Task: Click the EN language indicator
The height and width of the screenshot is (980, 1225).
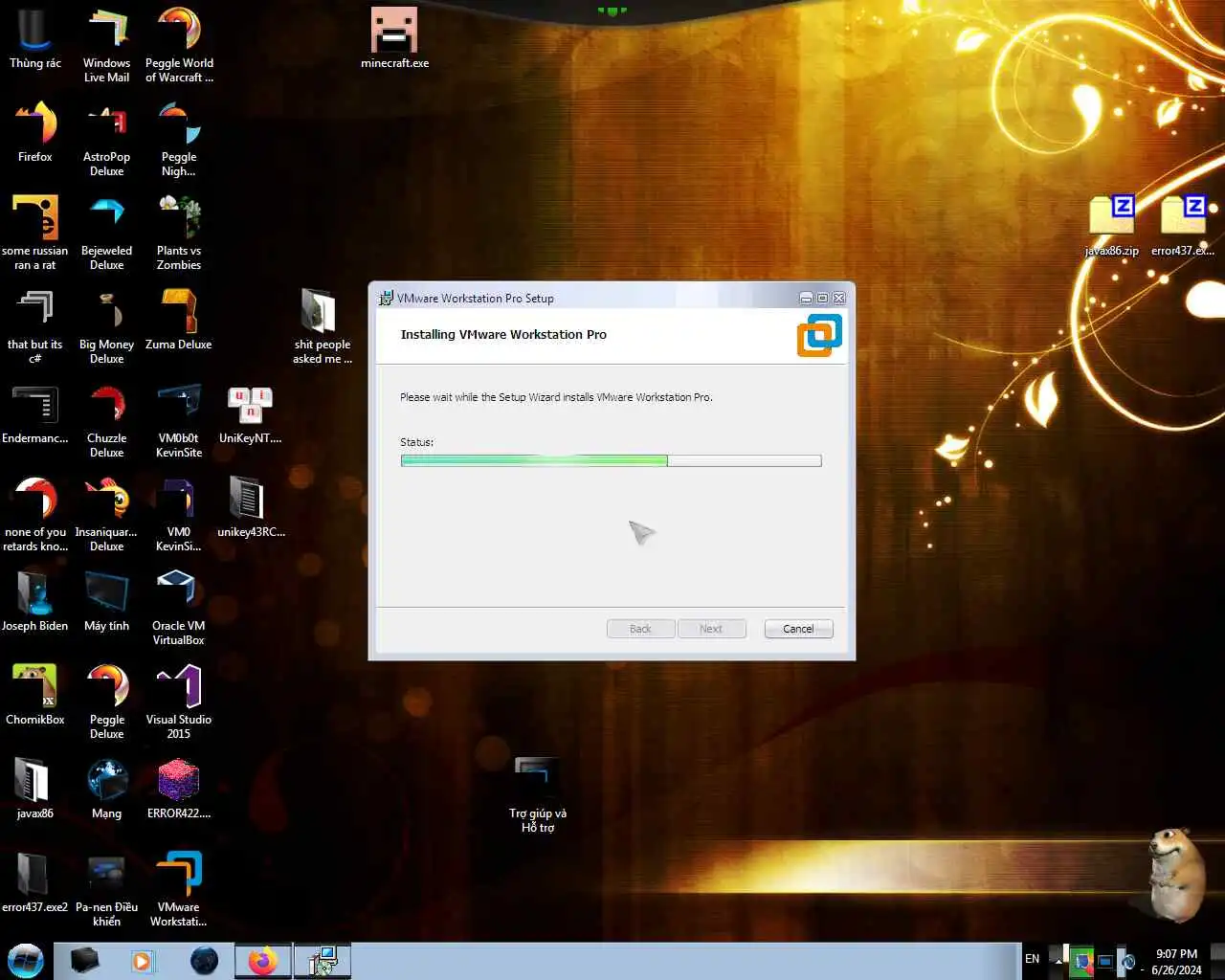Action: pos(1032,959)
